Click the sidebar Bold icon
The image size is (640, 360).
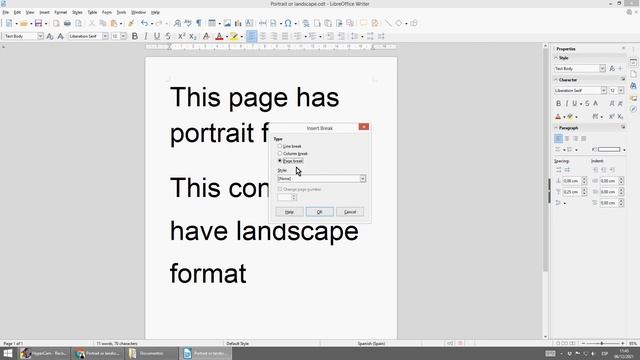coord(558,104)
